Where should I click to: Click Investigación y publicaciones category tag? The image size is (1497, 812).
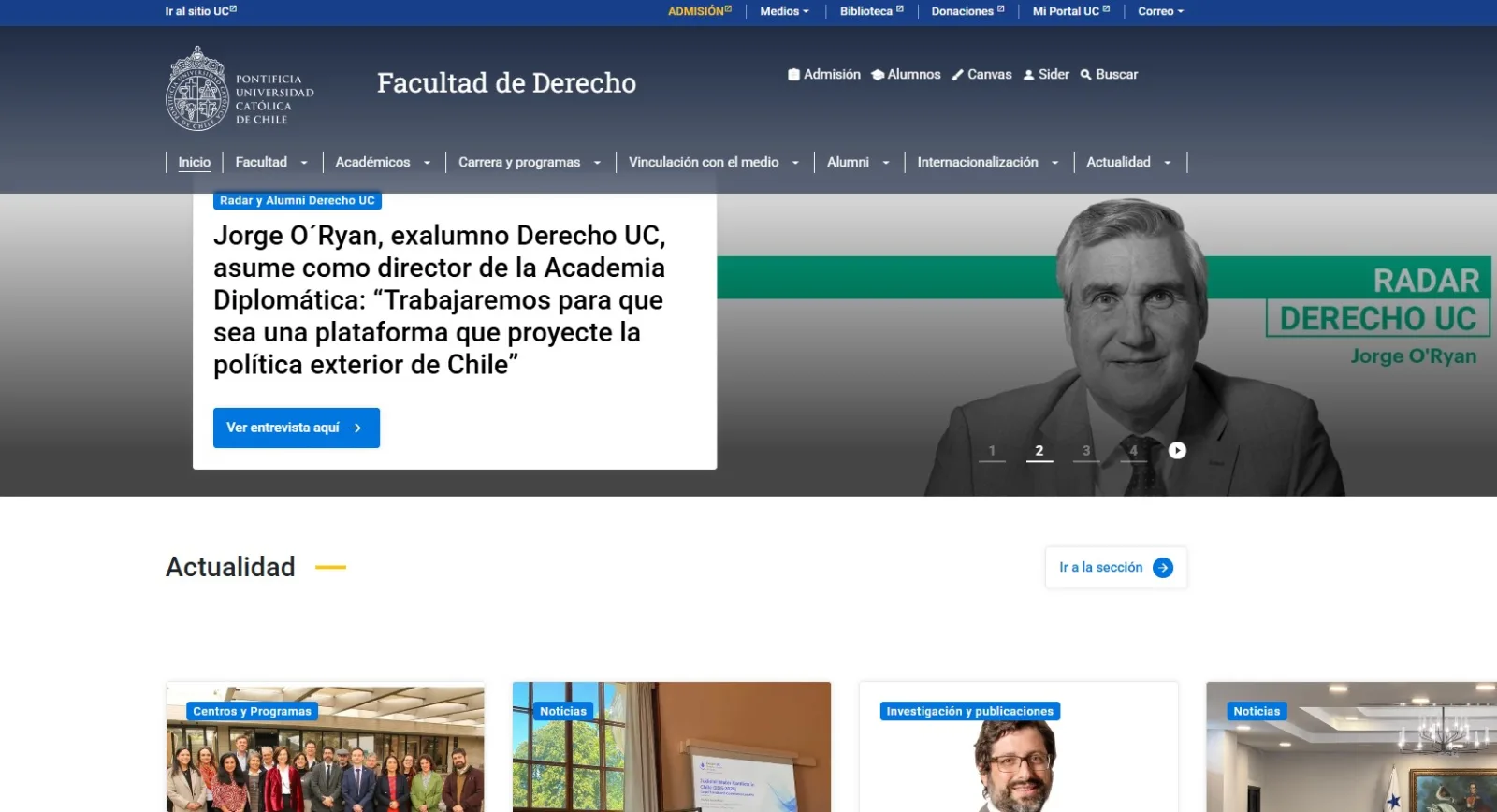[x=970, y=712]
